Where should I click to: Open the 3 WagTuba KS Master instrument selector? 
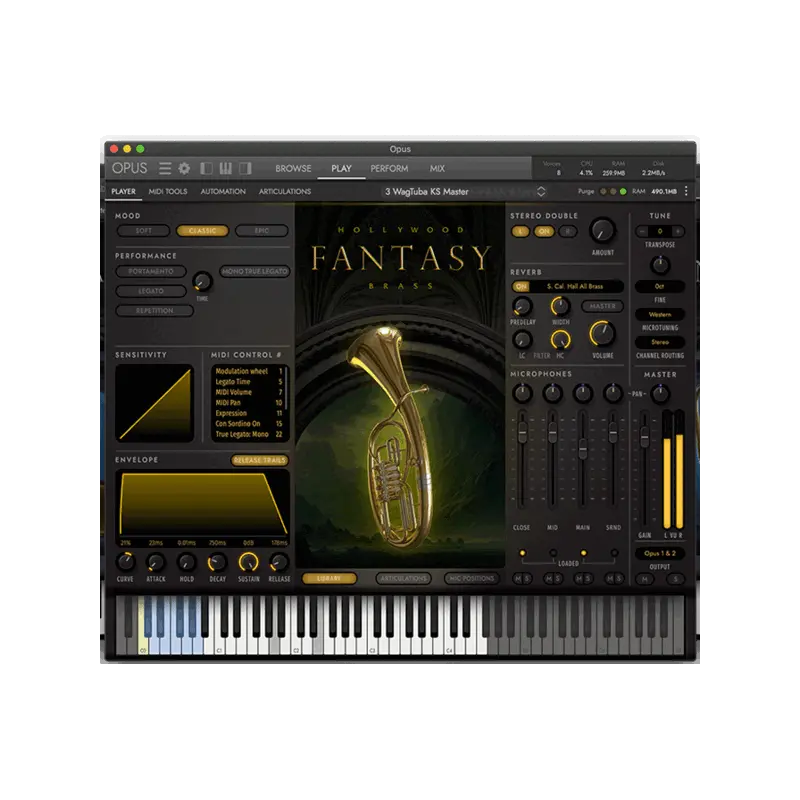click(463, 192)
